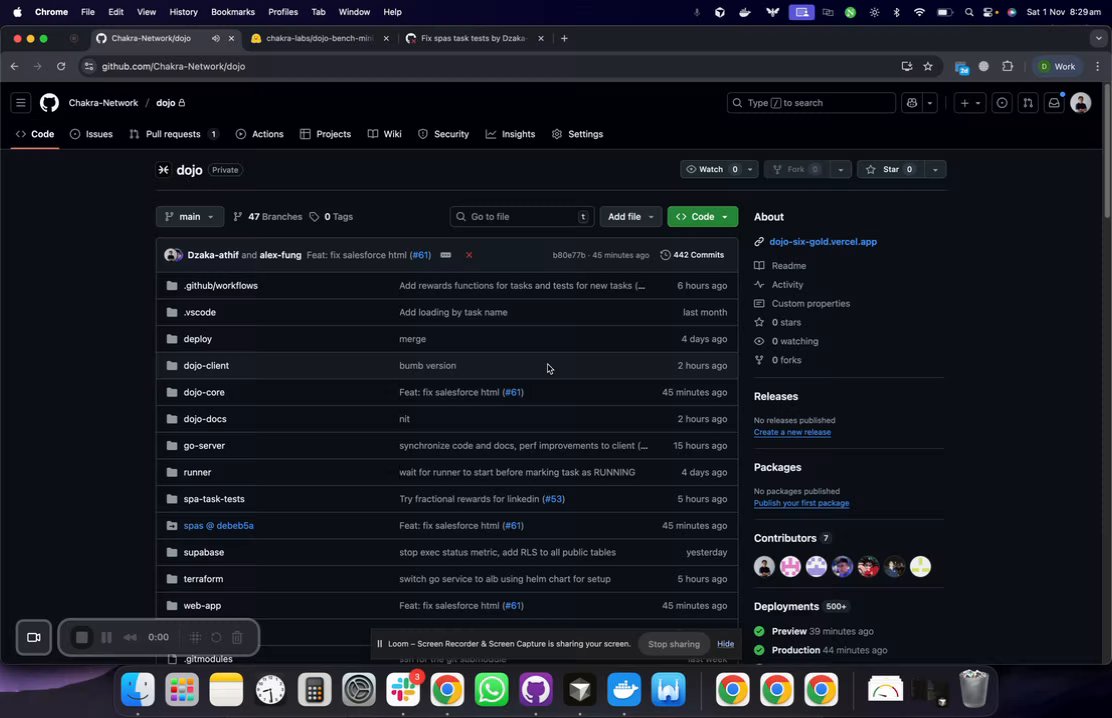This screenshot has width=1112, height=718.
Task: Open green Code clone dropdown
Action: [x=702, y=217]
